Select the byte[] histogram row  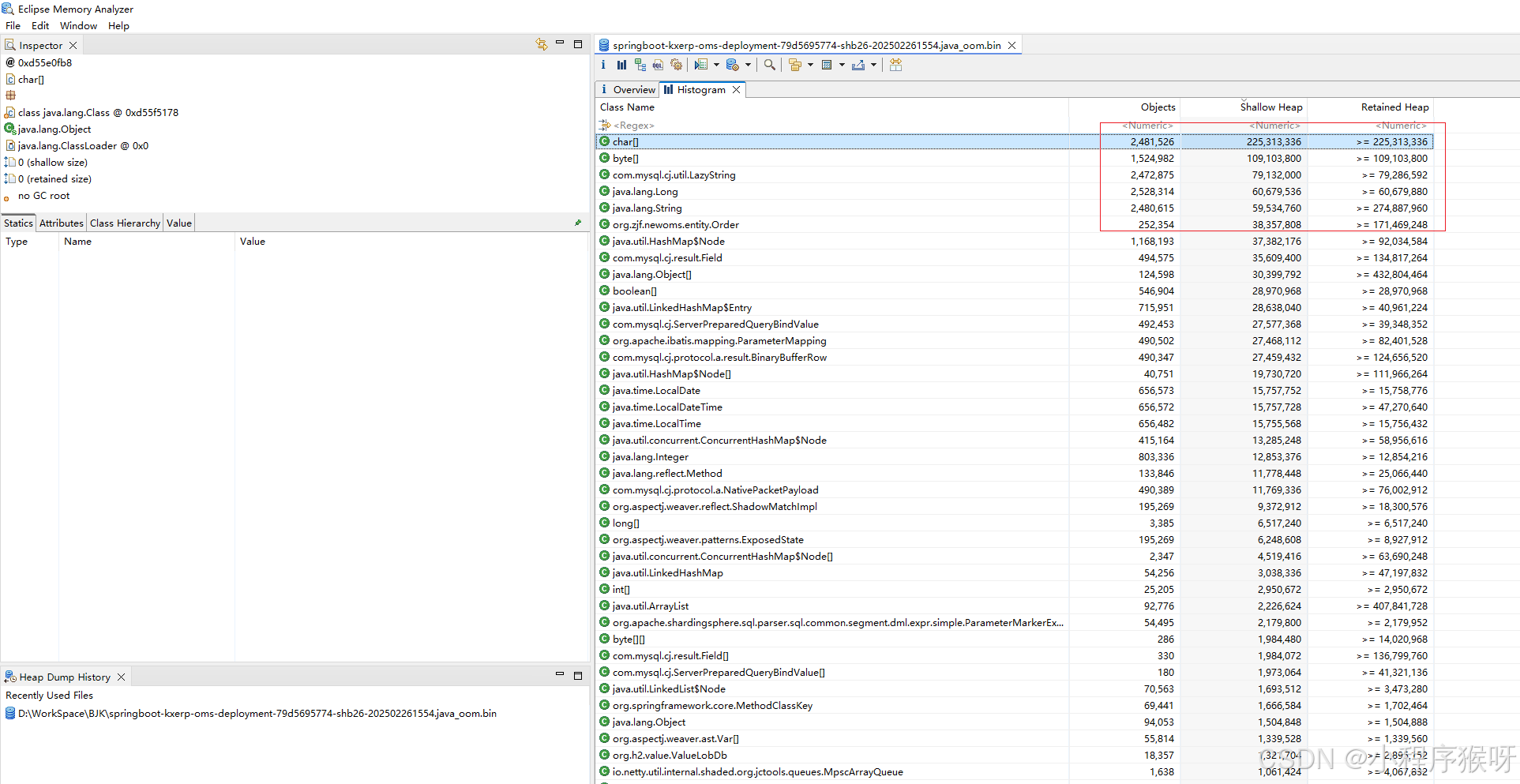(1015, 158)
